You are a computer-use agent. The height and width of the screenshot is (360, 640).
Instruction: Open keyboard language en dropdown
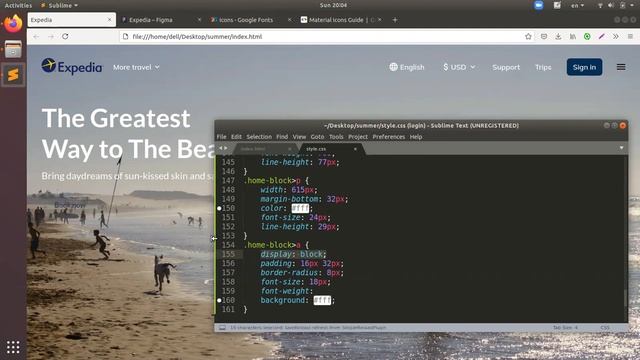(577, 5)
